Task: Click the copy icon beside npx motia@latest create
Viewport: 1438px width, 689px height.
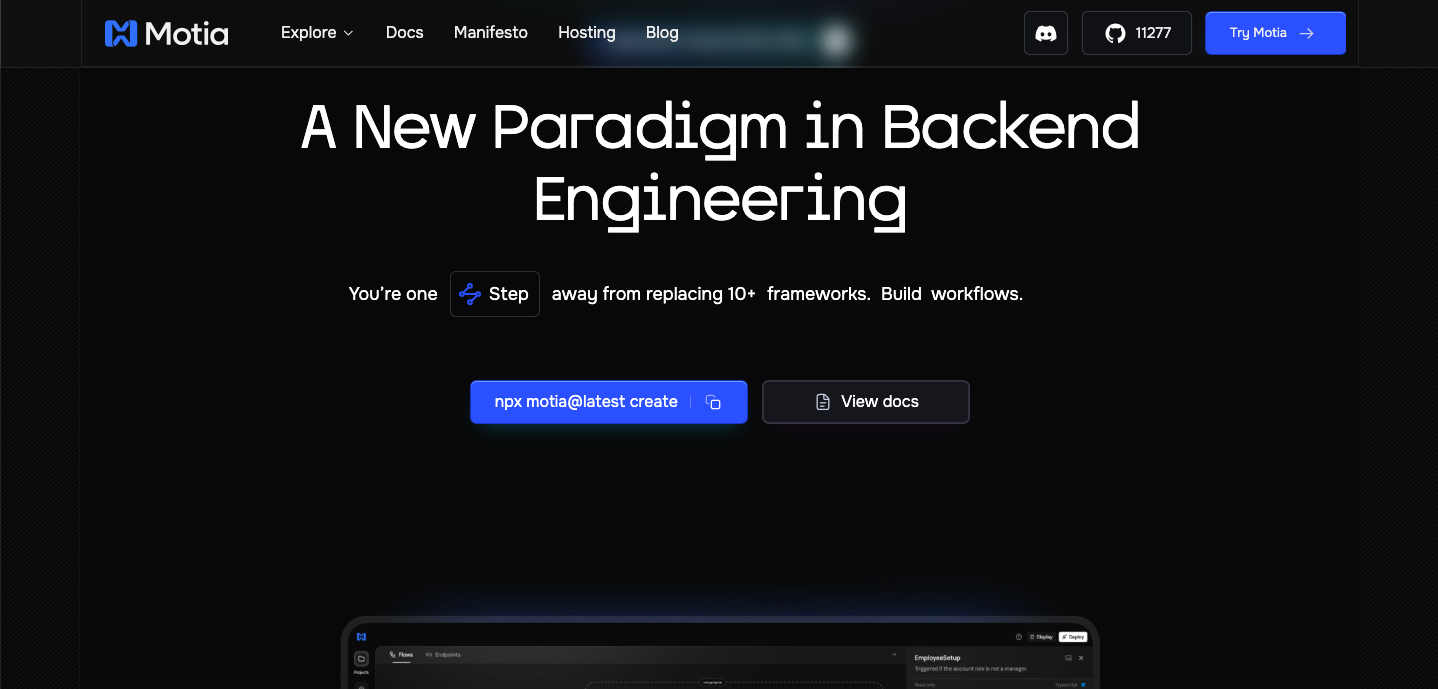Action: pos(713,402)
